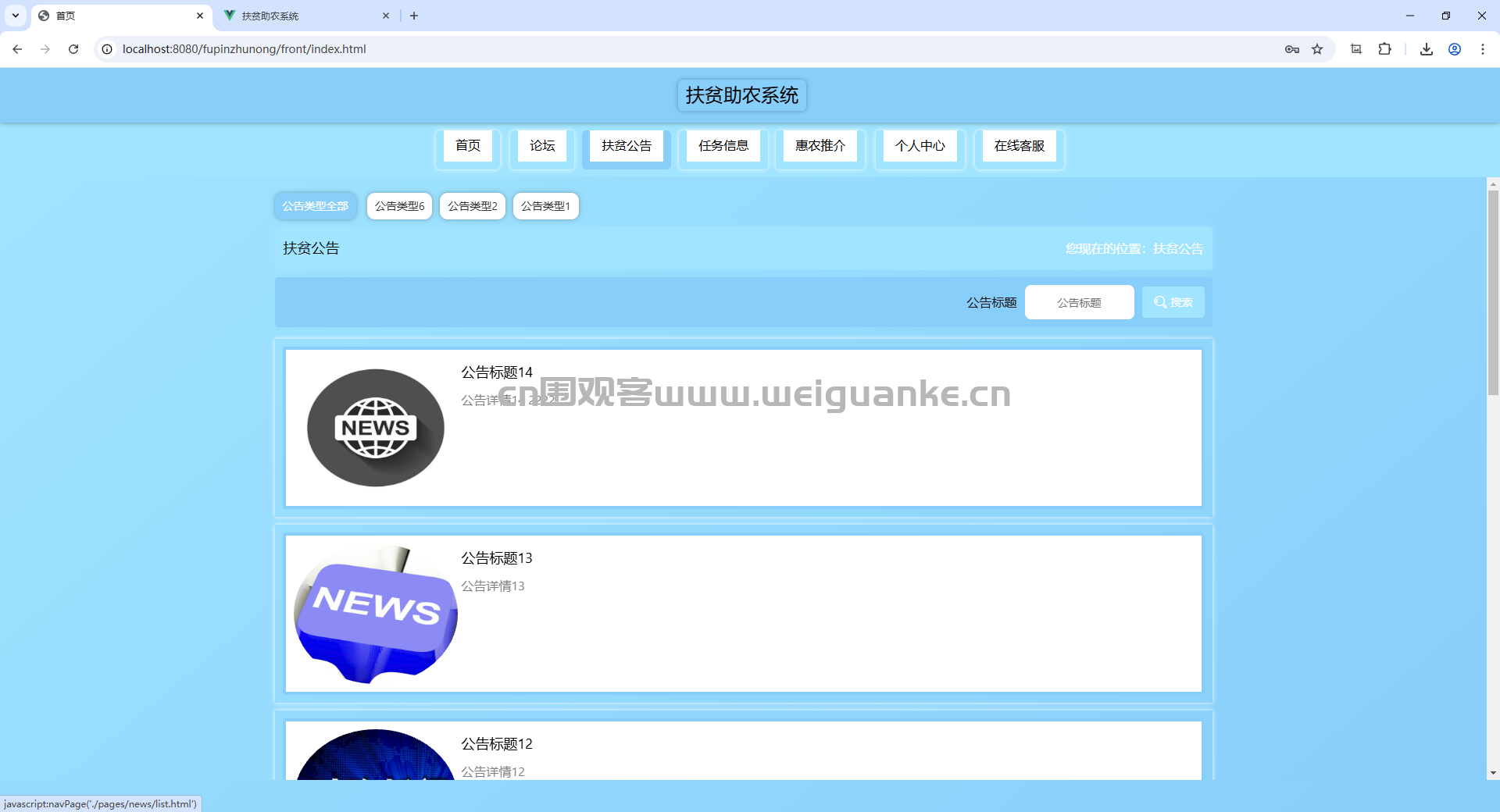Open the saved passwords key icon
This screenshot has height=812, width=1500.
coord(1292,49)
